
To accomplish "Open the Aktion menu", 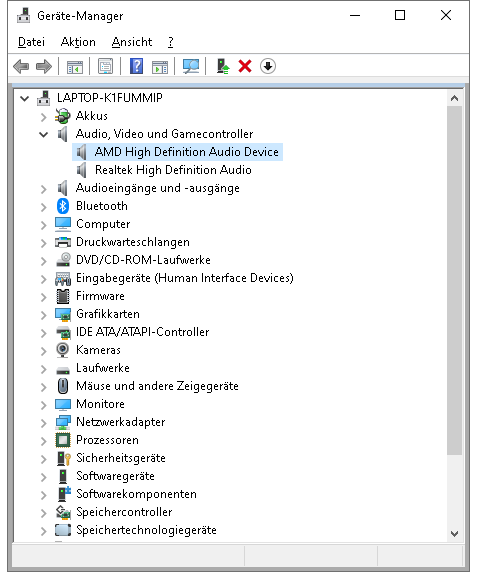I will click(x=78, y=42).
